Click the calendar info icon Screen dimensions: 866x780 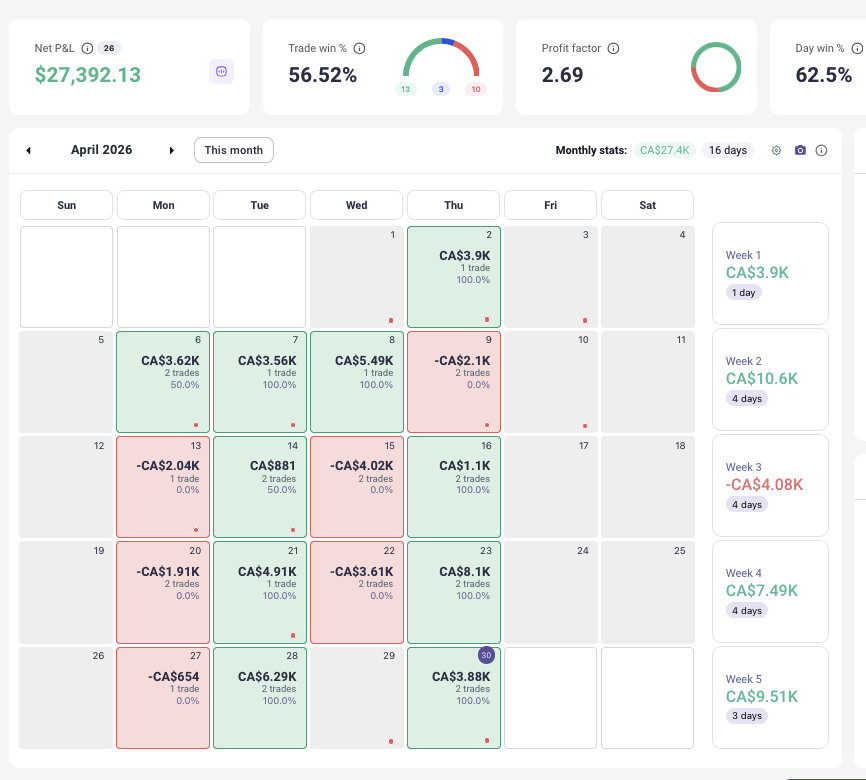[821, 150]
